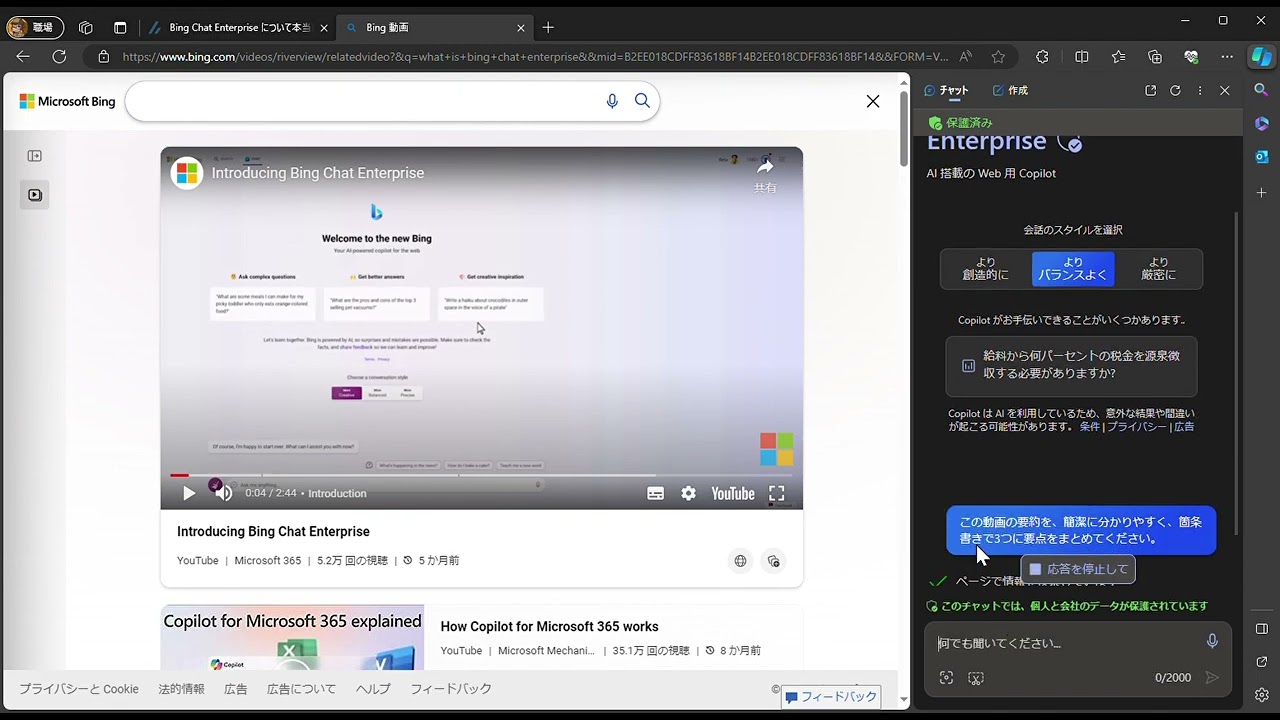Viewport: 1280px width, 720px height.
Task: Open the 条件 terms link
Action: click(1089, 427)
